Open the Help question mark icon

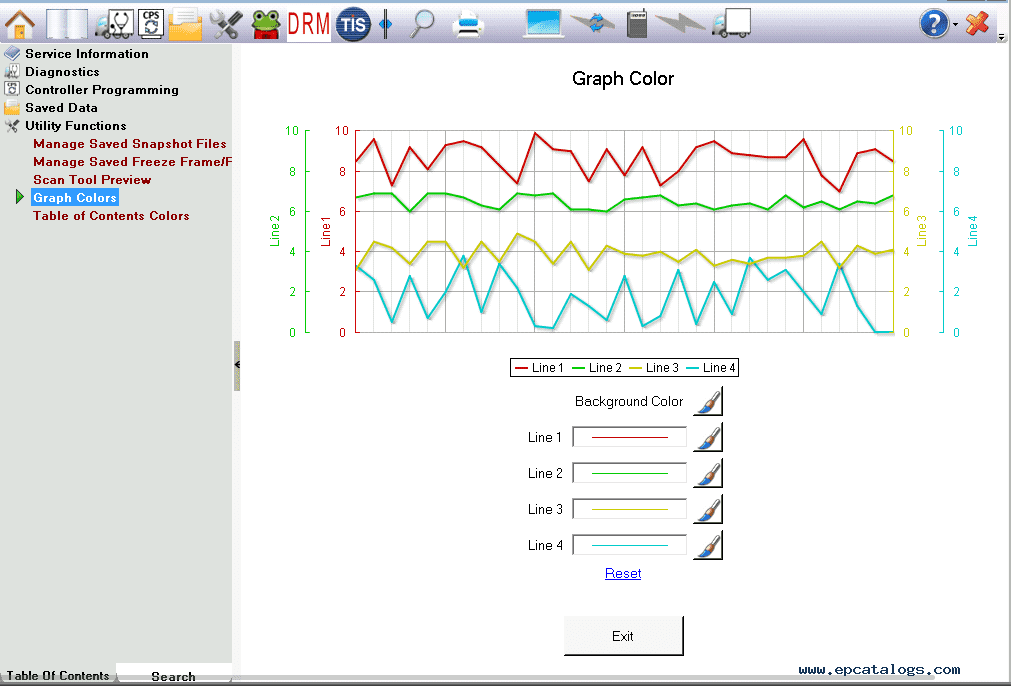[x=934, y=24]
